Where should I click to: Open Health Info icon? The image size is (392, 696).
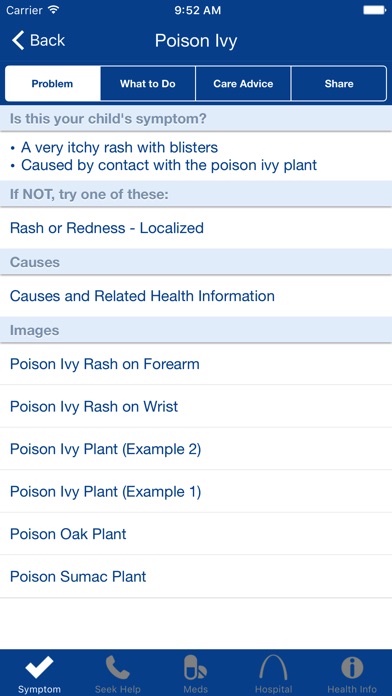(352, 668)
